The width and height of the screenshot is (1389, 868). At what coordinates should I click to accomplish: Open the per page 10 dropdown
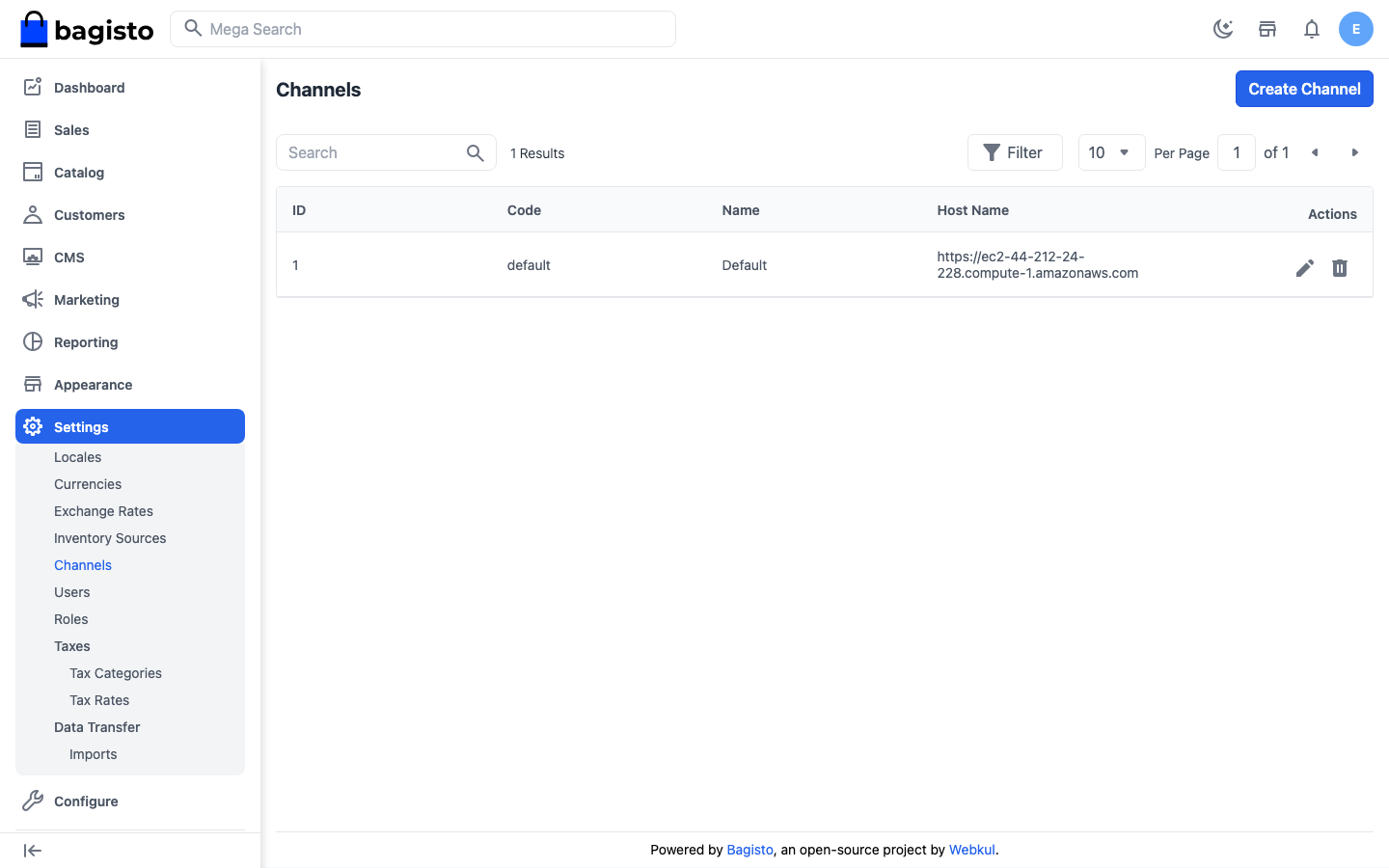[1111, 152]
